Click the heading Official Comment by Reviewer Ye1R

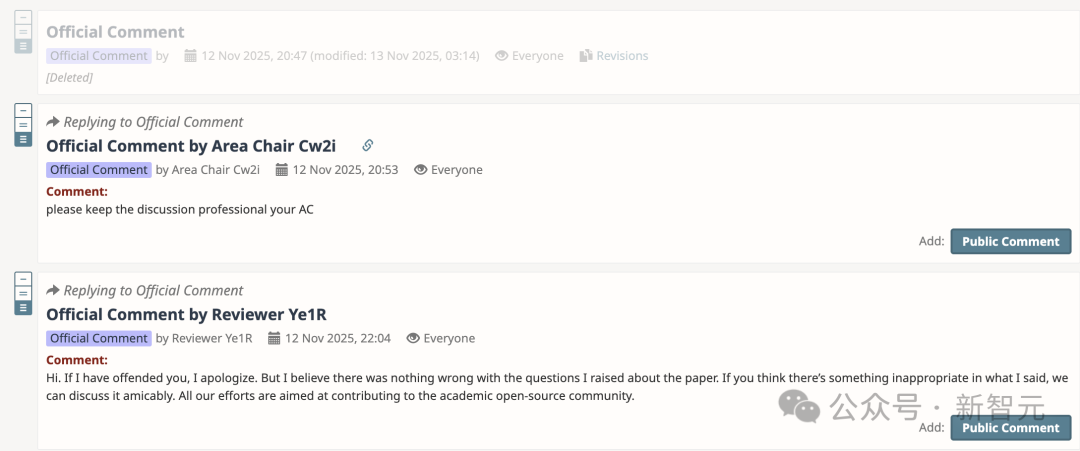(x=186, y=315)
